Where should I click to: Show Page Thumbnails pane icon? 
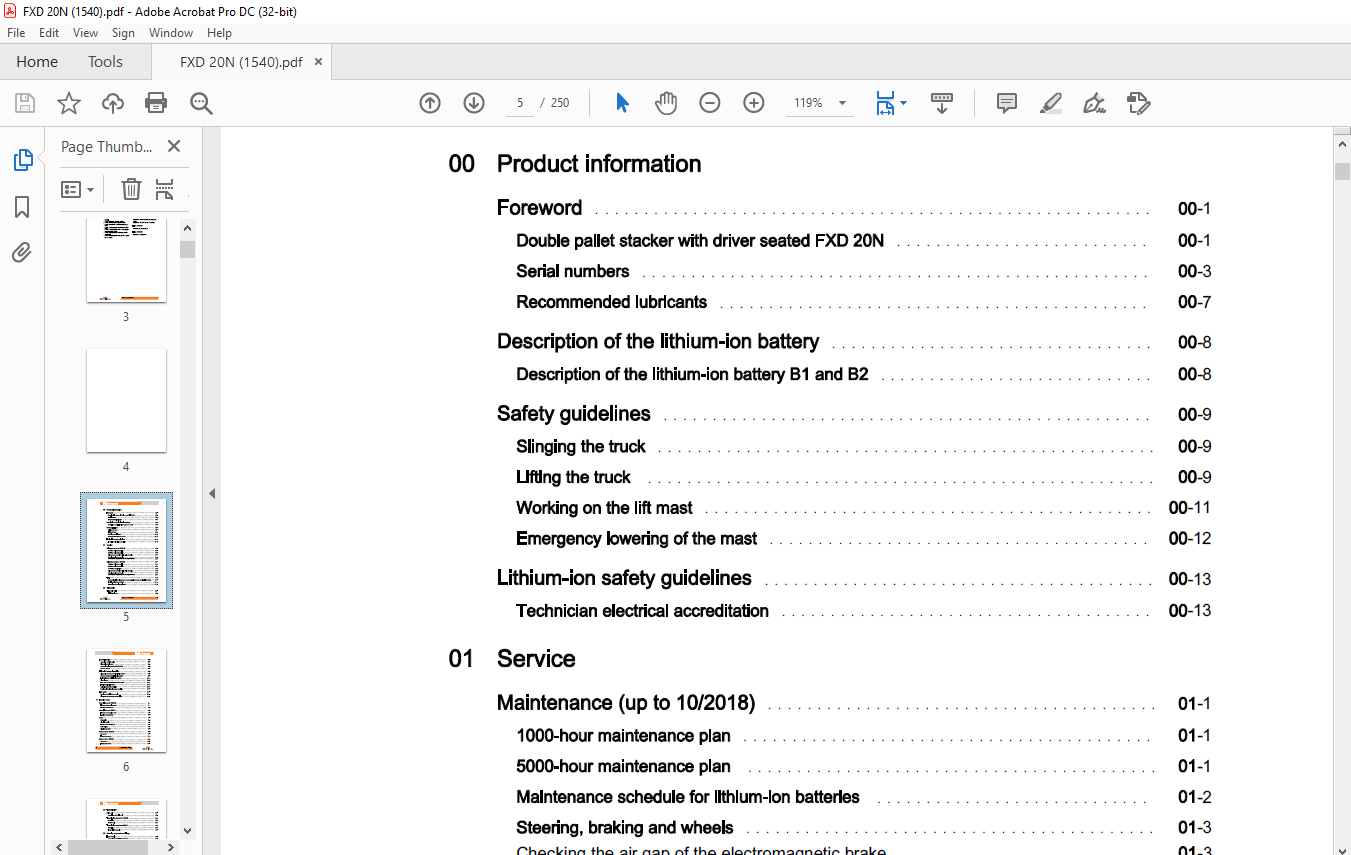coord(22,159)
